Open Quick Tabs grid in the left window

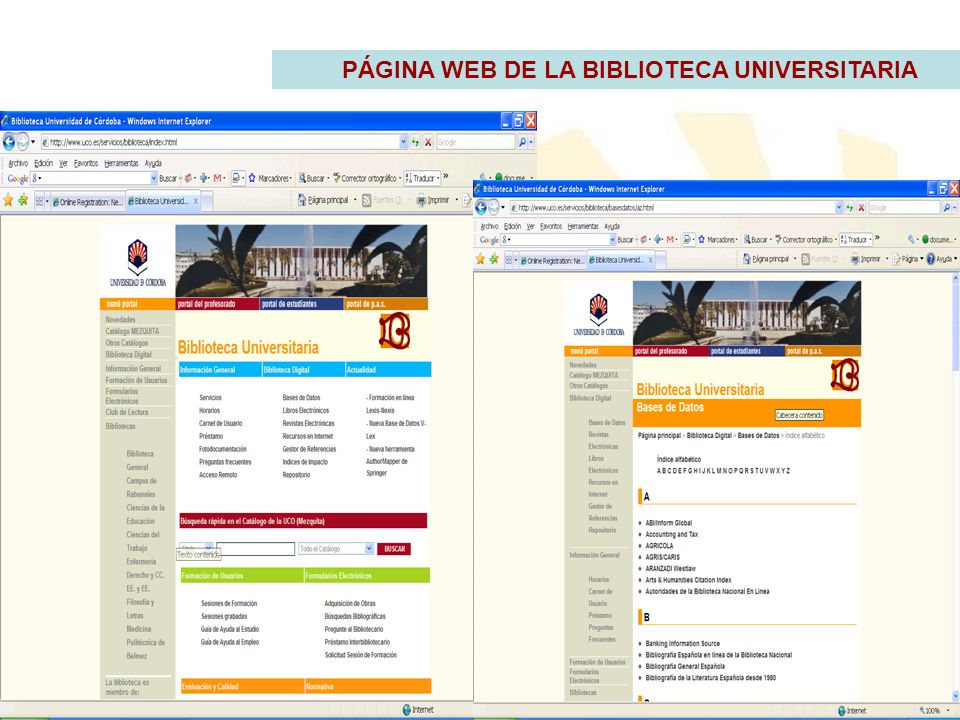39,201
